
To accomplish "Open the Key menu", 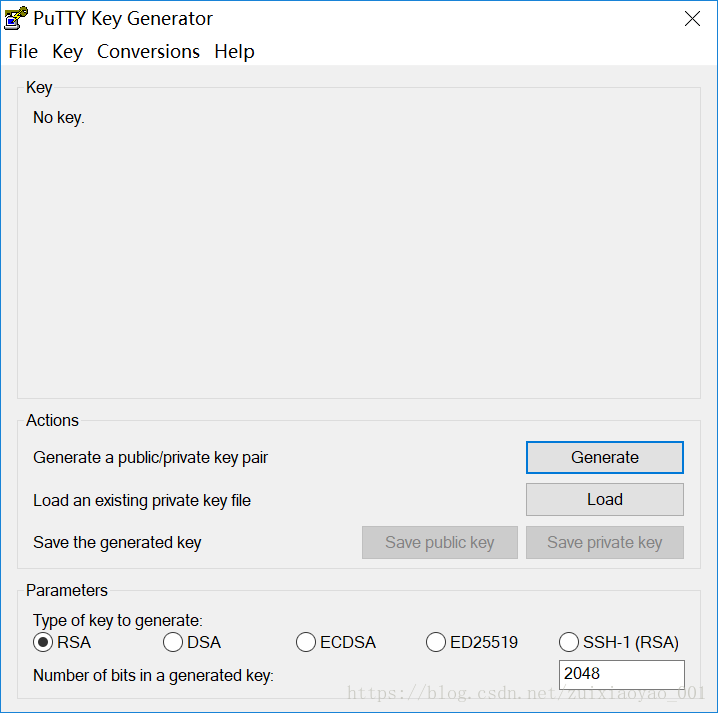I will coord(67,51).
